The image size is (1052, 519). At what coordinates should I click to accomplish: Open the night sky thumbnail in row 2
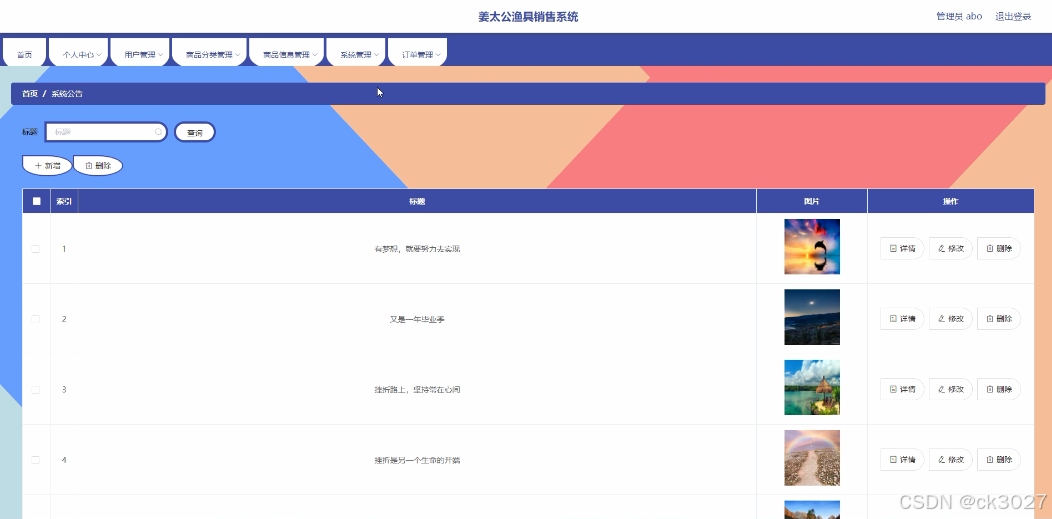[x=812, y=317]
